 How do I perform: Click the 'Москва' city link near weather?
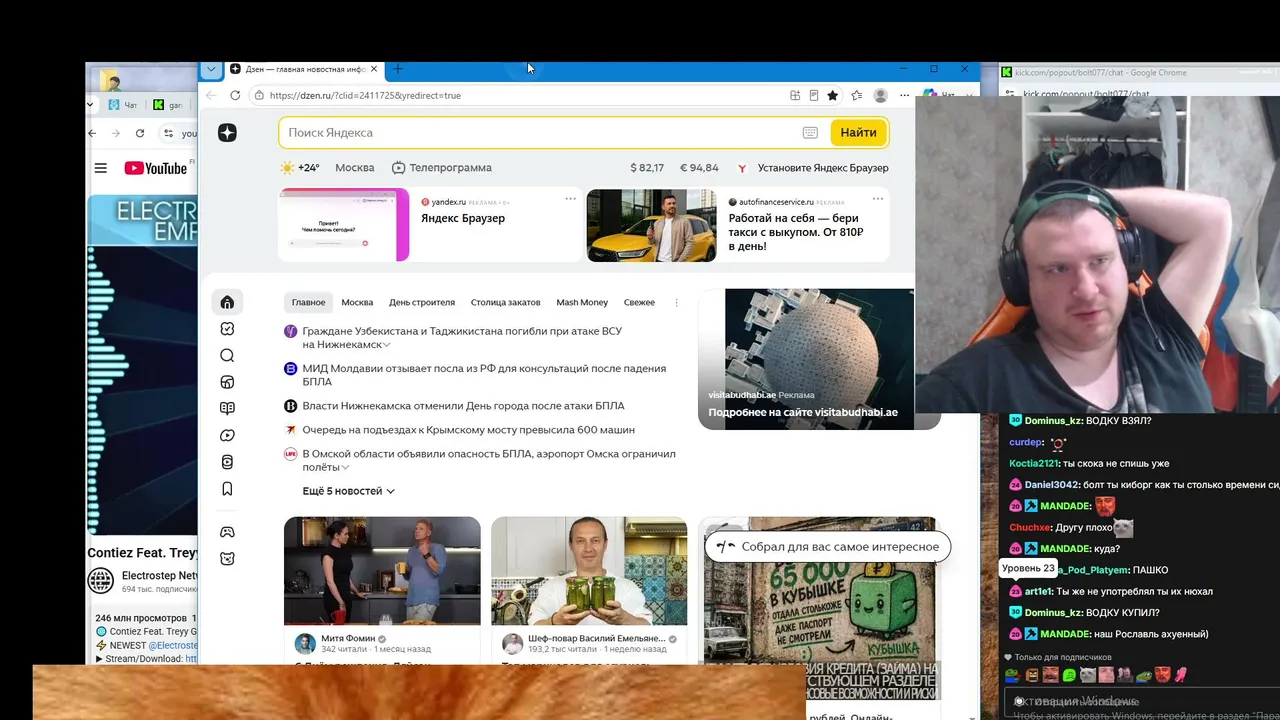[x=355, y=168]
